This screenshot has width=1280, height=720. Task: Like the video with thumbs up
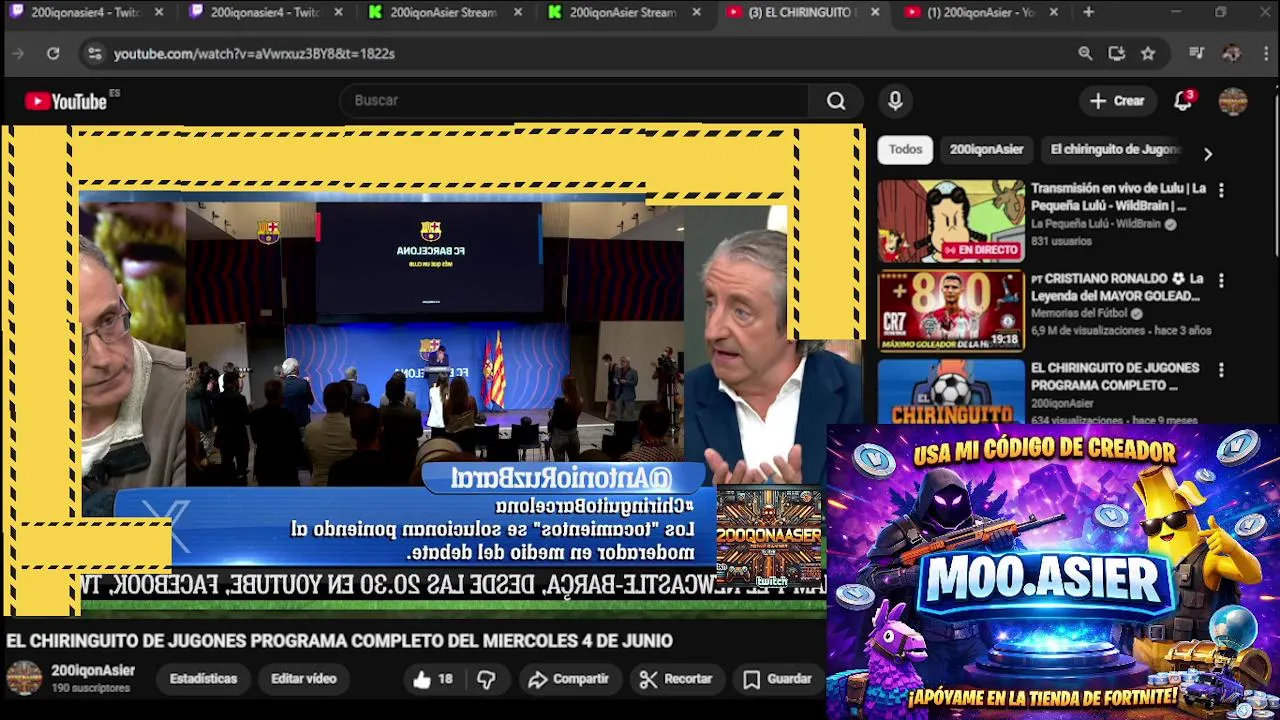433,679
